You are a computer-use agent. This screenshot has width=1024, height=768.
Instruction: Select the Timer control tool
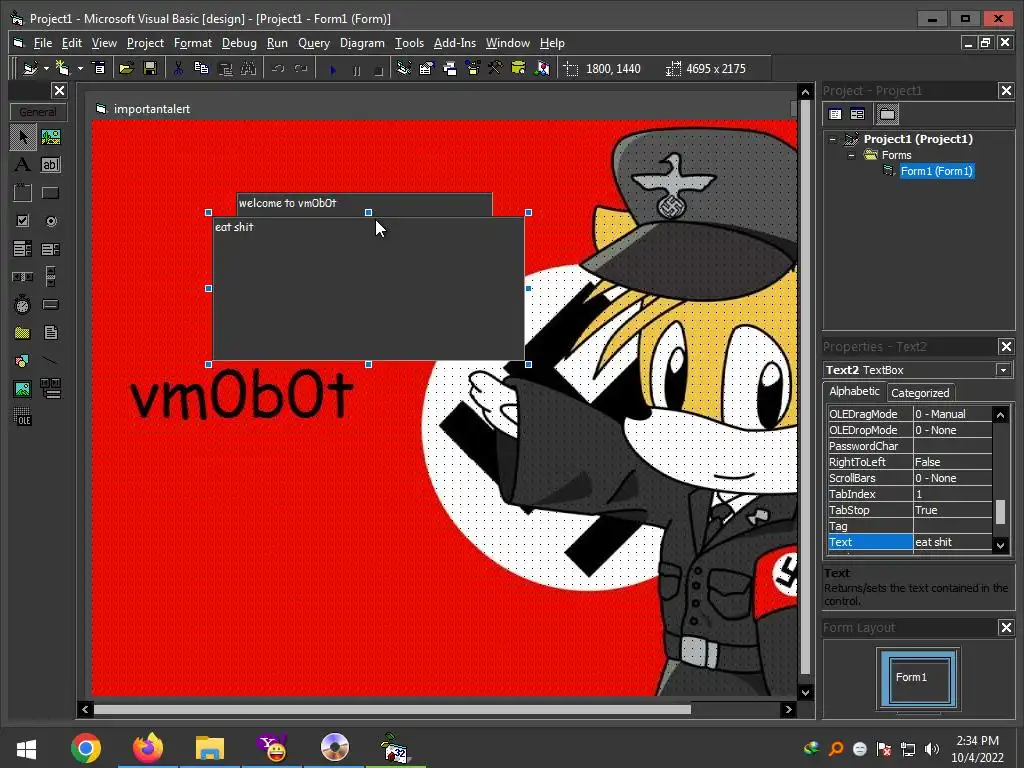coord(23,305)
